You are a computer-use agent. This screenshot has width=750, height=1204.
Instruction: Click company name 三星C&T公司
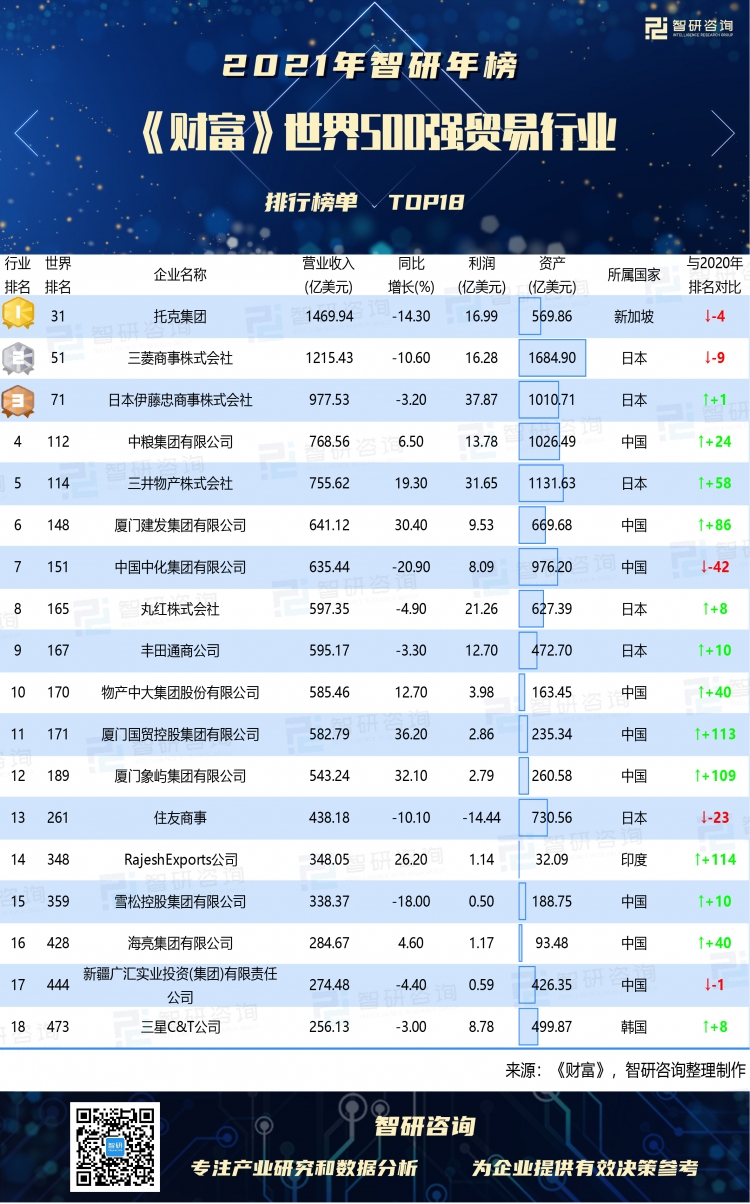[x=180, y=1027]
